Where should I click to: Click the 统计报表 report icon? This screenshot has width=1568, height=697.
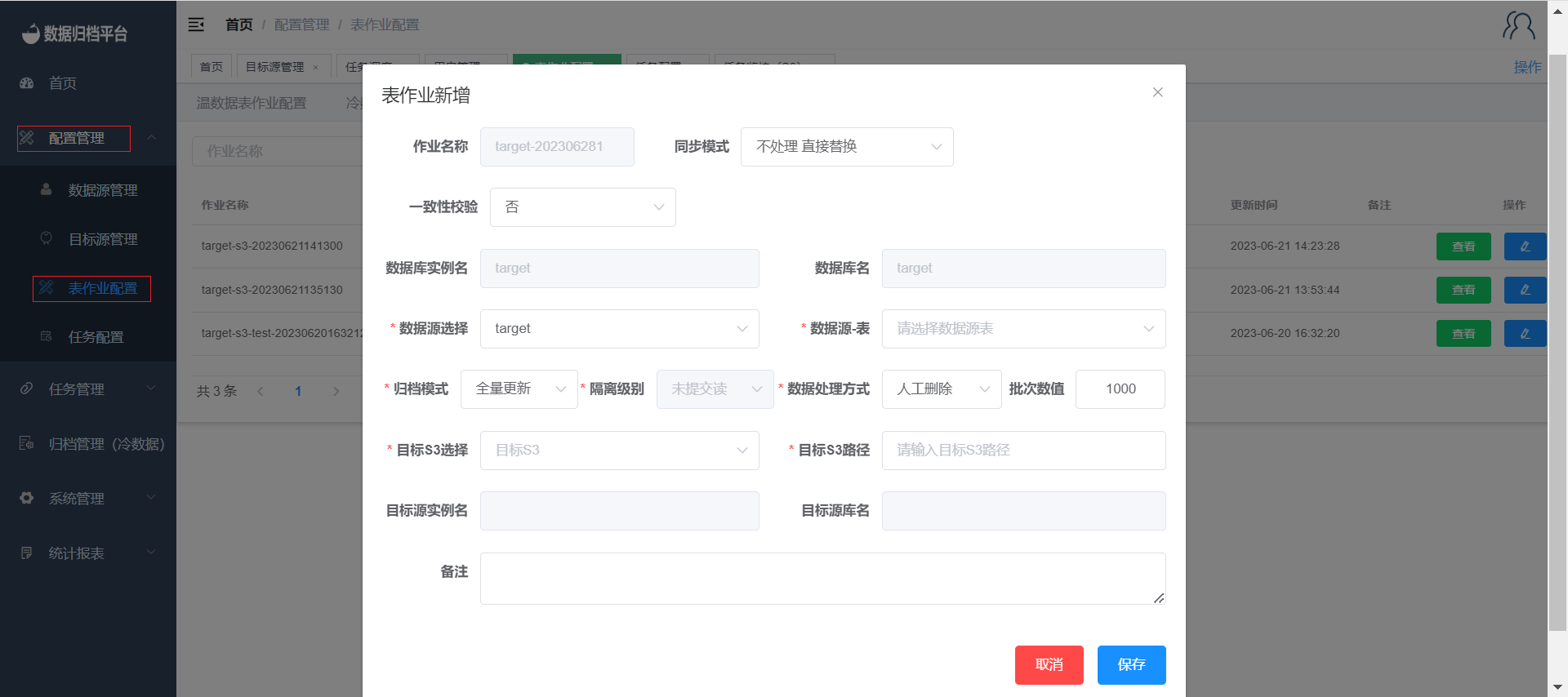point(27,553)
